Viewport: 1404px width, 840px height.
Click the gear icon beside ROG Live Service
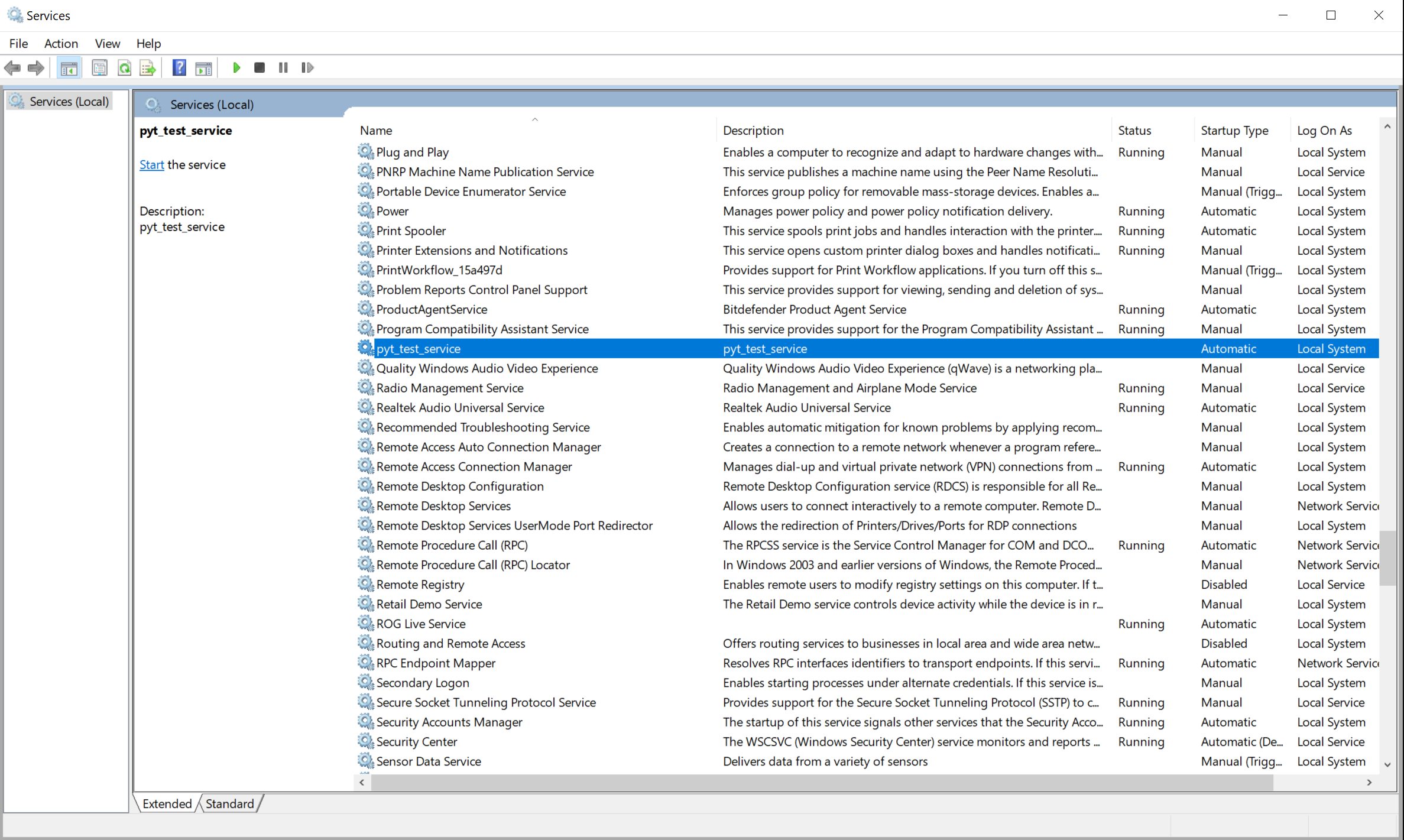point(366,623)
